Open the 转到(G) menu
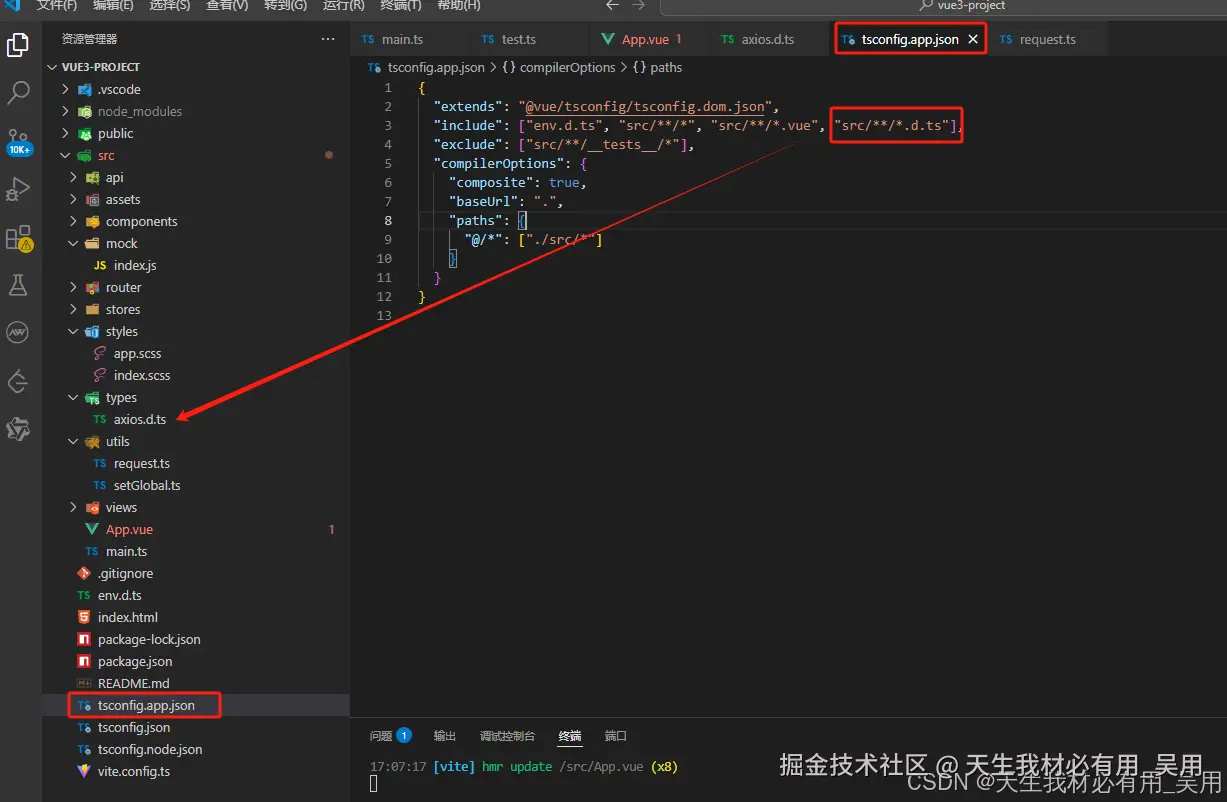The height and width of the screenshot is (802, 1227). coord(285,5)
